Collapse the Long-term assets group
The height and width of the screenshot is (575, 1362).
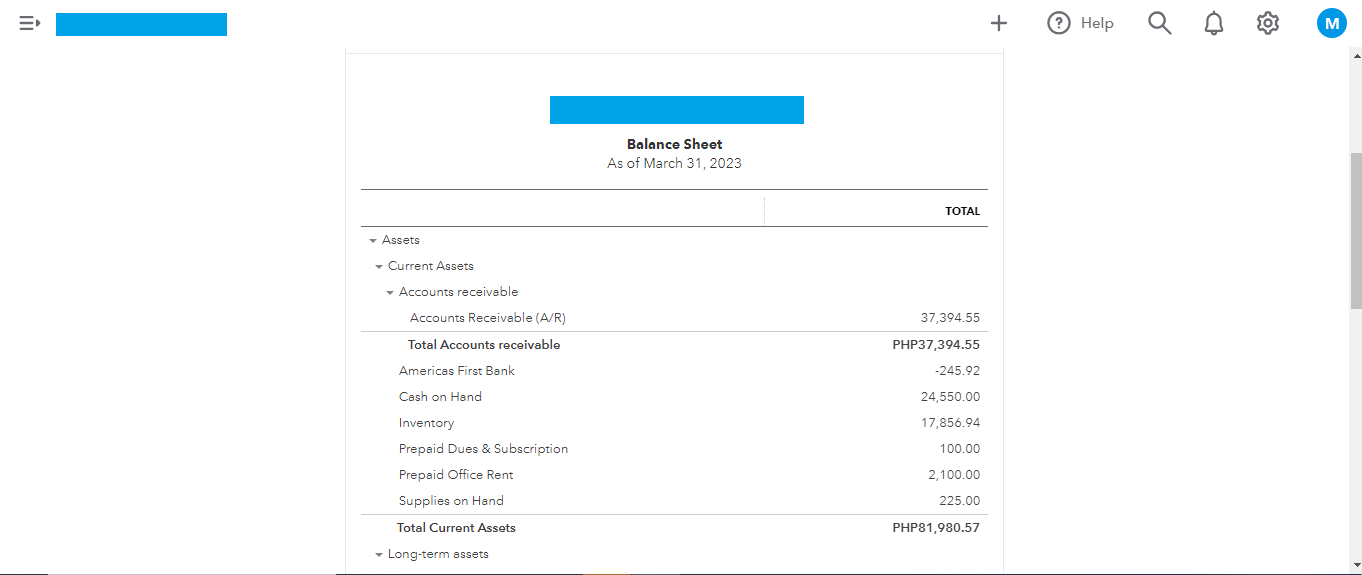coord(379,555)
